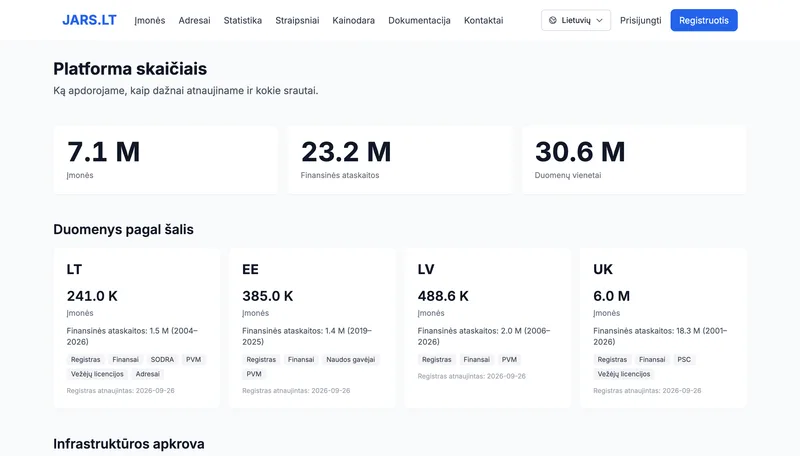Open Dokumentacija in the navigation

(419, 20)
